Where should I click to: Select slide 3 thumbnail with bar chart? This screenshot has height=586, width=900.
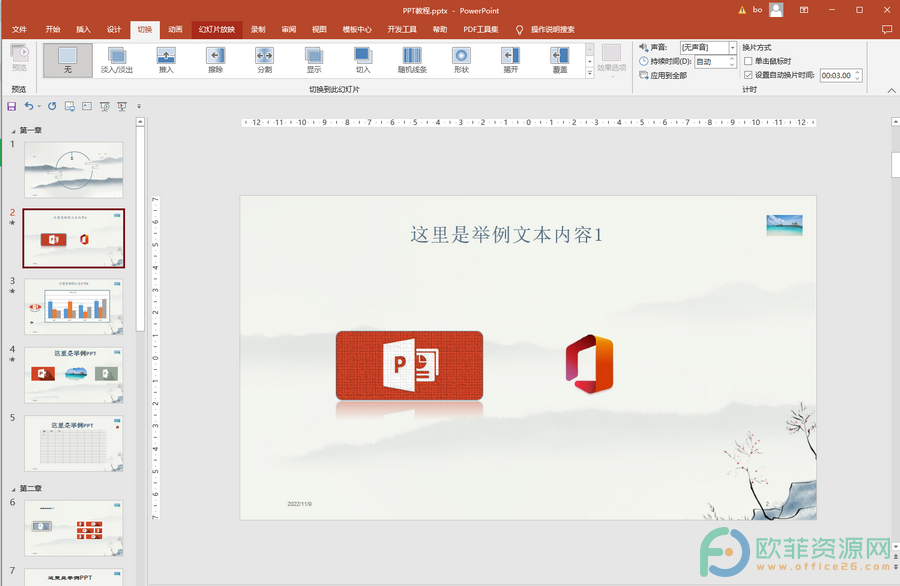(73, 306)
